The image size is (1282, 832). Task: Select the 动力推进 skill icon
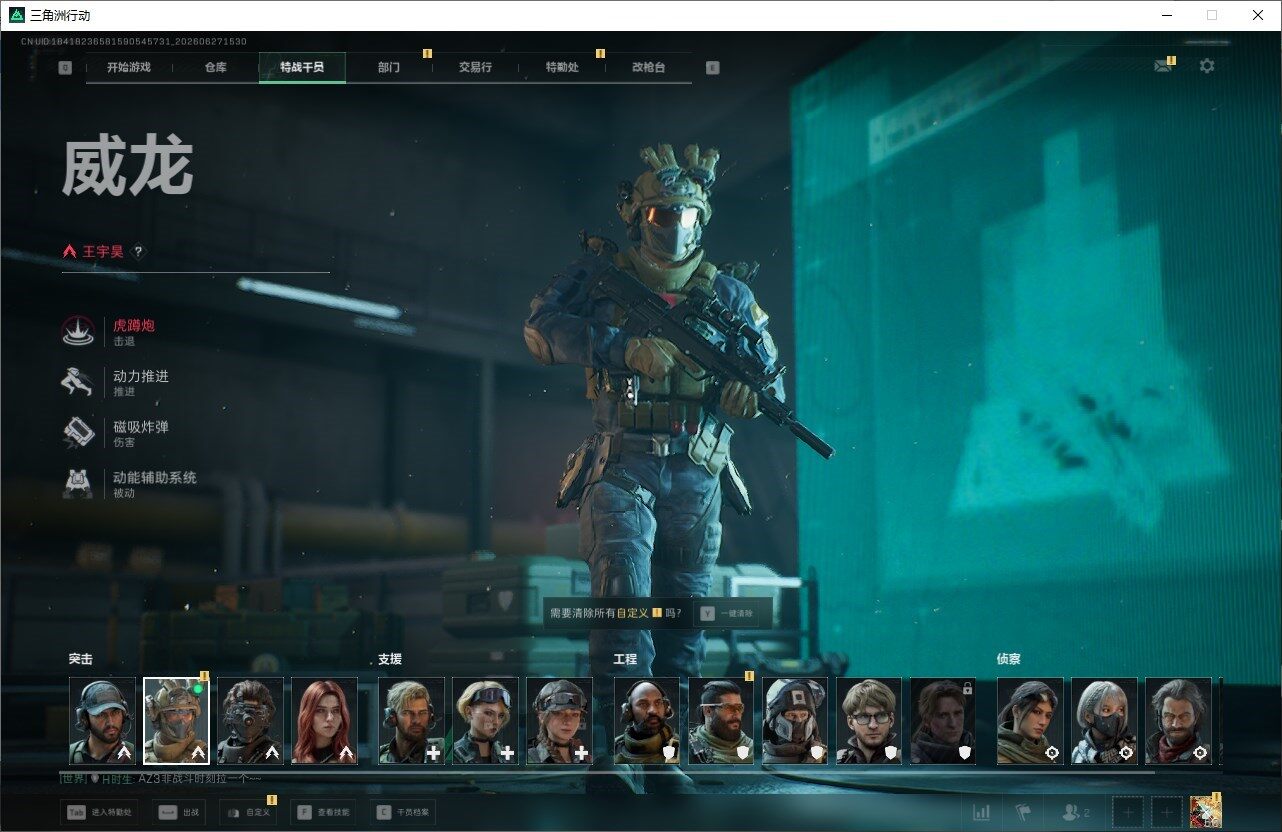78,382
